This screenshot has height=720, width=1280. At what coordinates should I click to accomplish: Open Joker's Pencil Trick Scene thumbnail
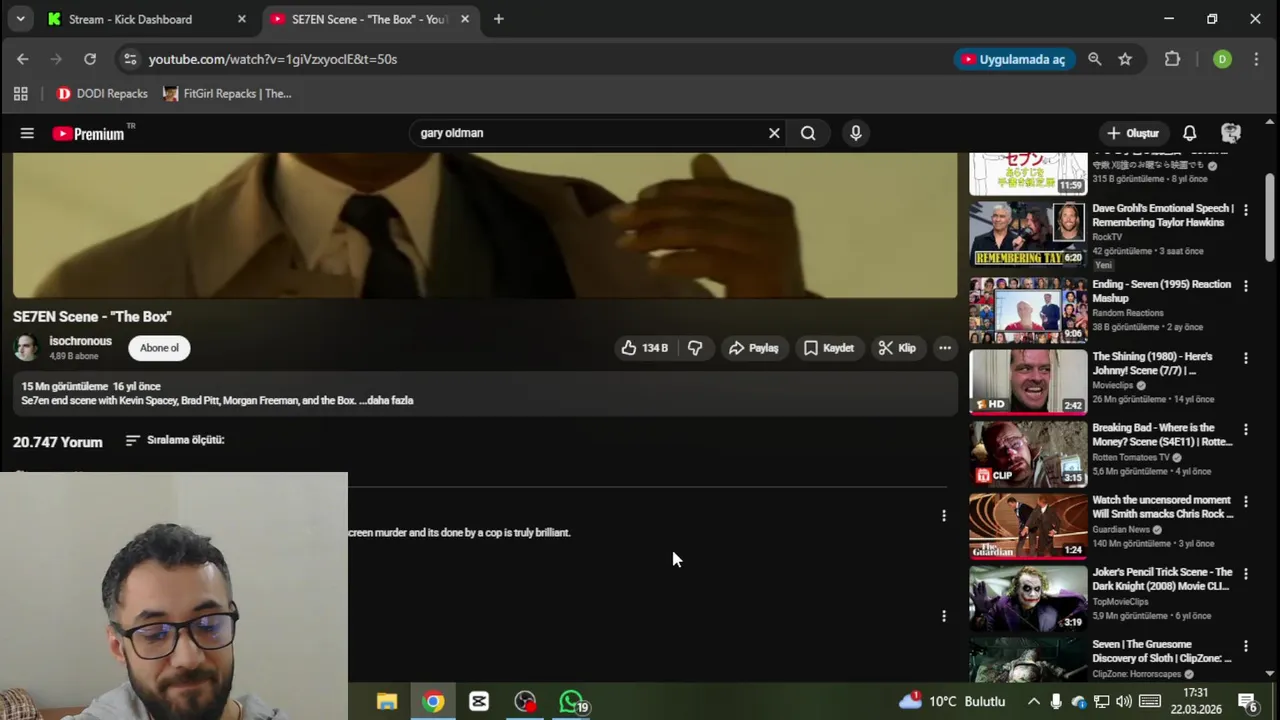1028,598
